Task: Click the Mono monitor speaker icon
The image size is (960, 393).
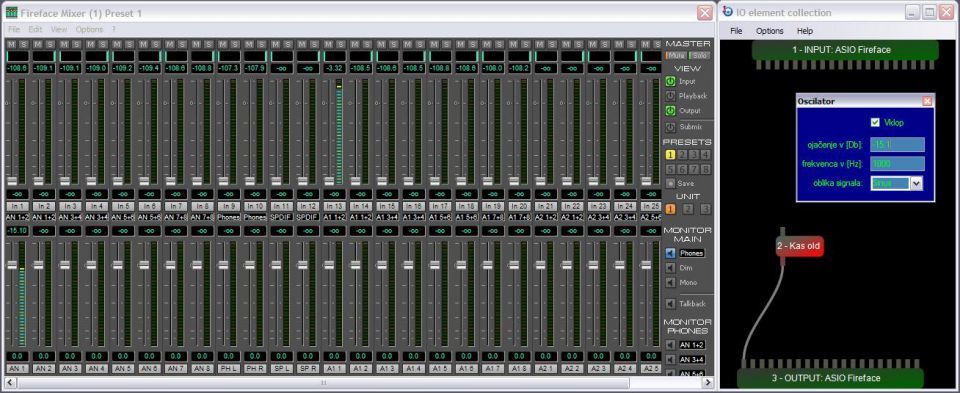Action: click(x=670, y=283)
